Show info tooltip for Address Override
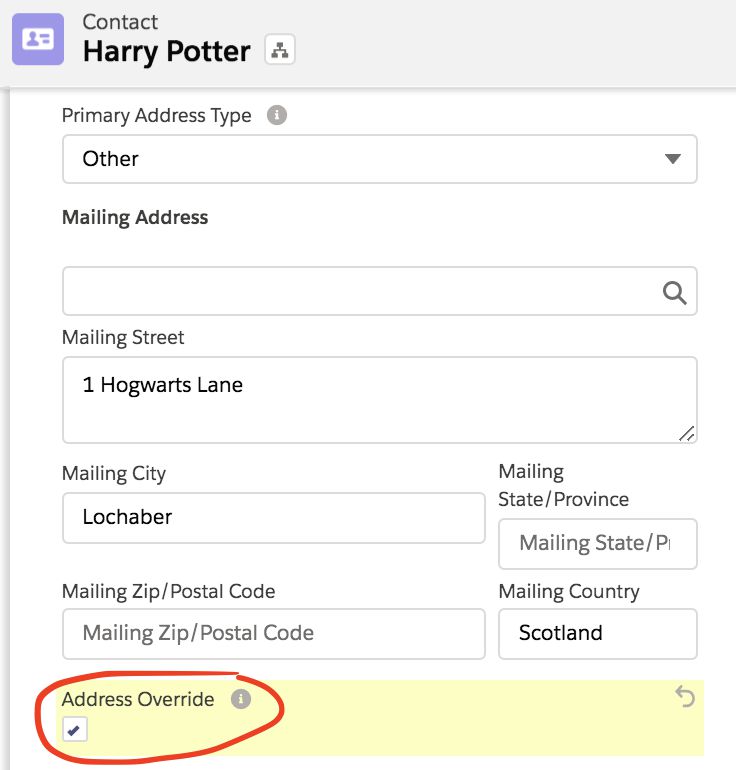The image size is (736, 770). 241,699
